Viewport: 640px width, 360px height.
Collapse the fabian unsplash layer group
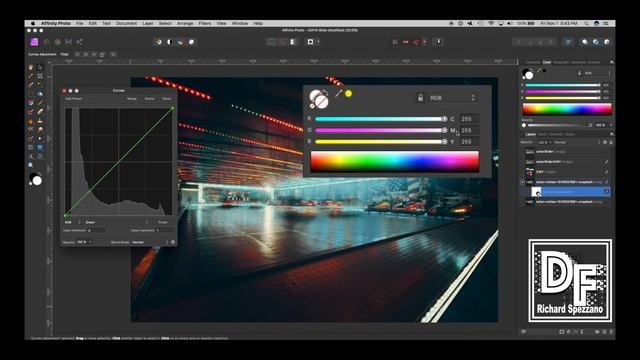pos(522,182)
